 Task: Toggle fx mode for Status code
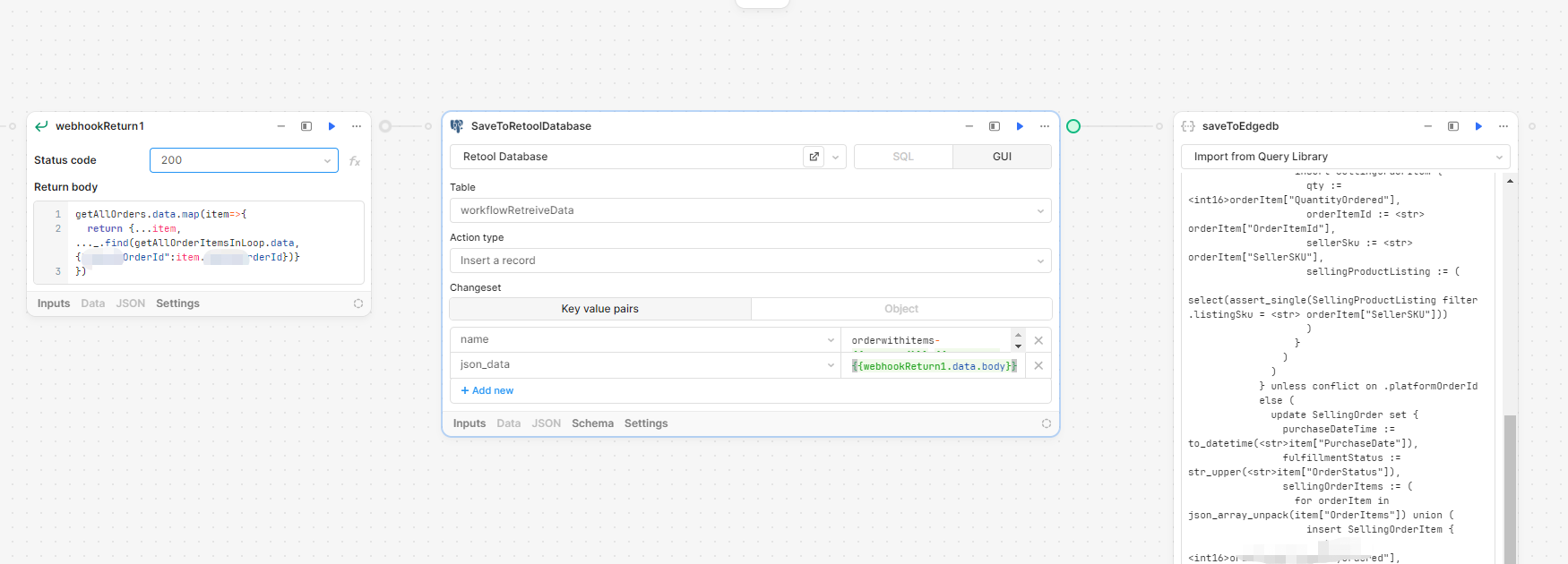pos(355,161)
